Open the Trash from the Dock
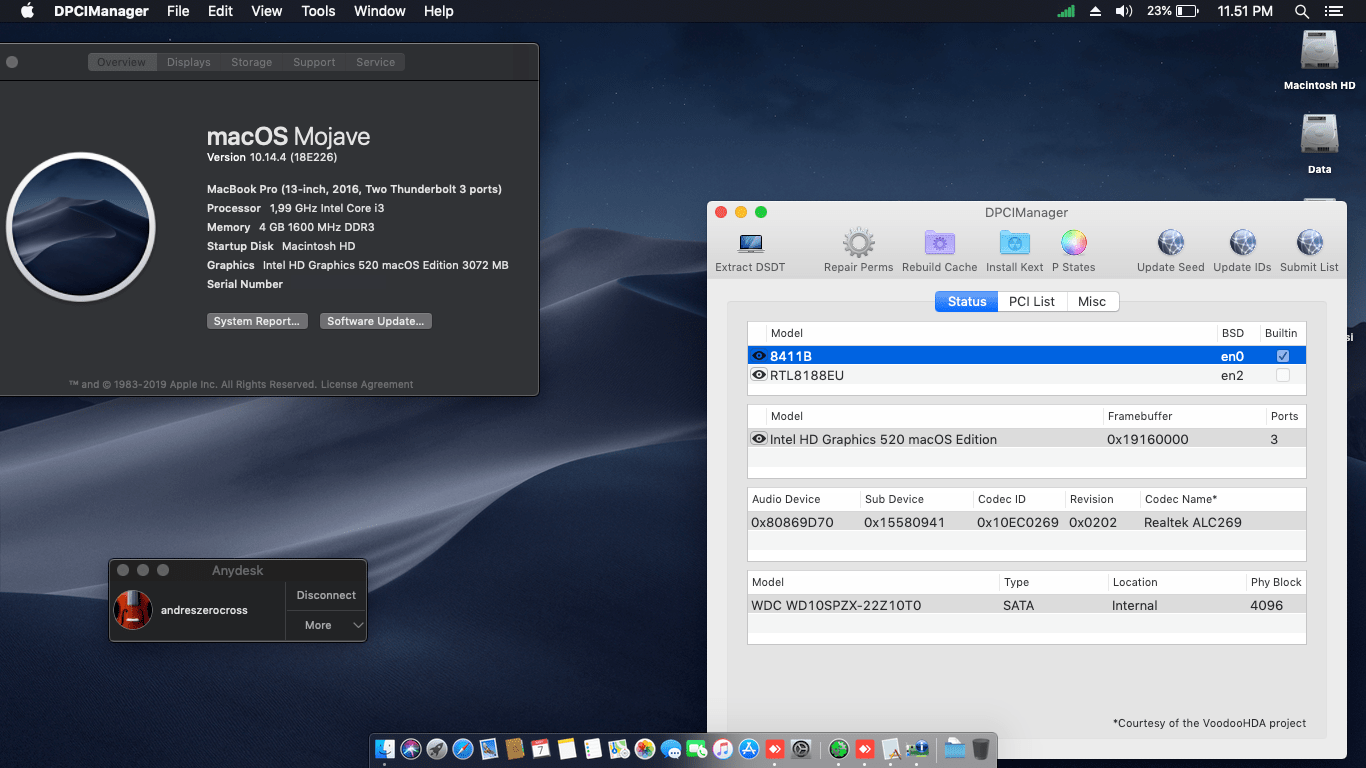 tap(981, 747)
